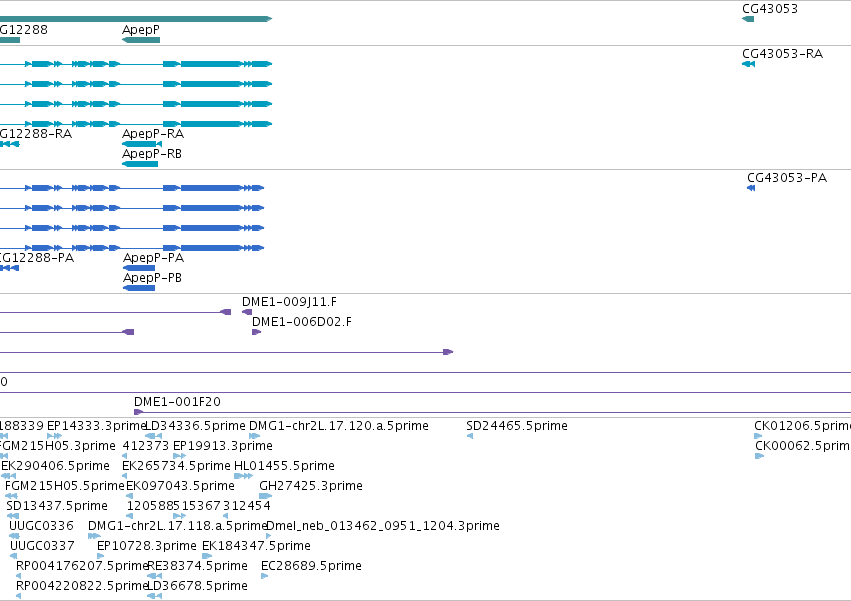
Task: Click the EC28689.5prime EST label
Action: [x=311, y=566]
